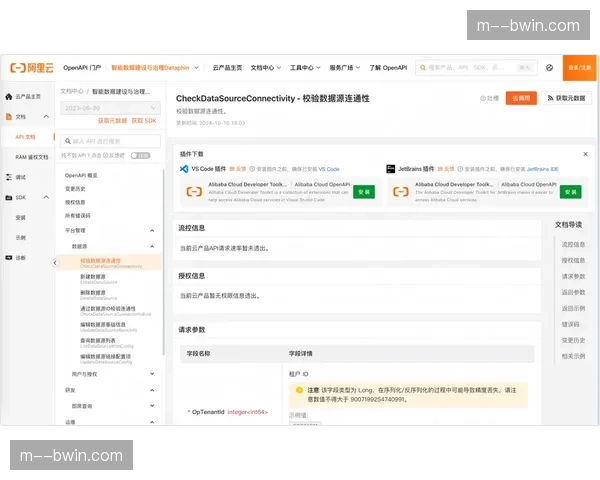600x480 pixels.
Task: Install the VS Code plugin
Action: click(364, 192)
